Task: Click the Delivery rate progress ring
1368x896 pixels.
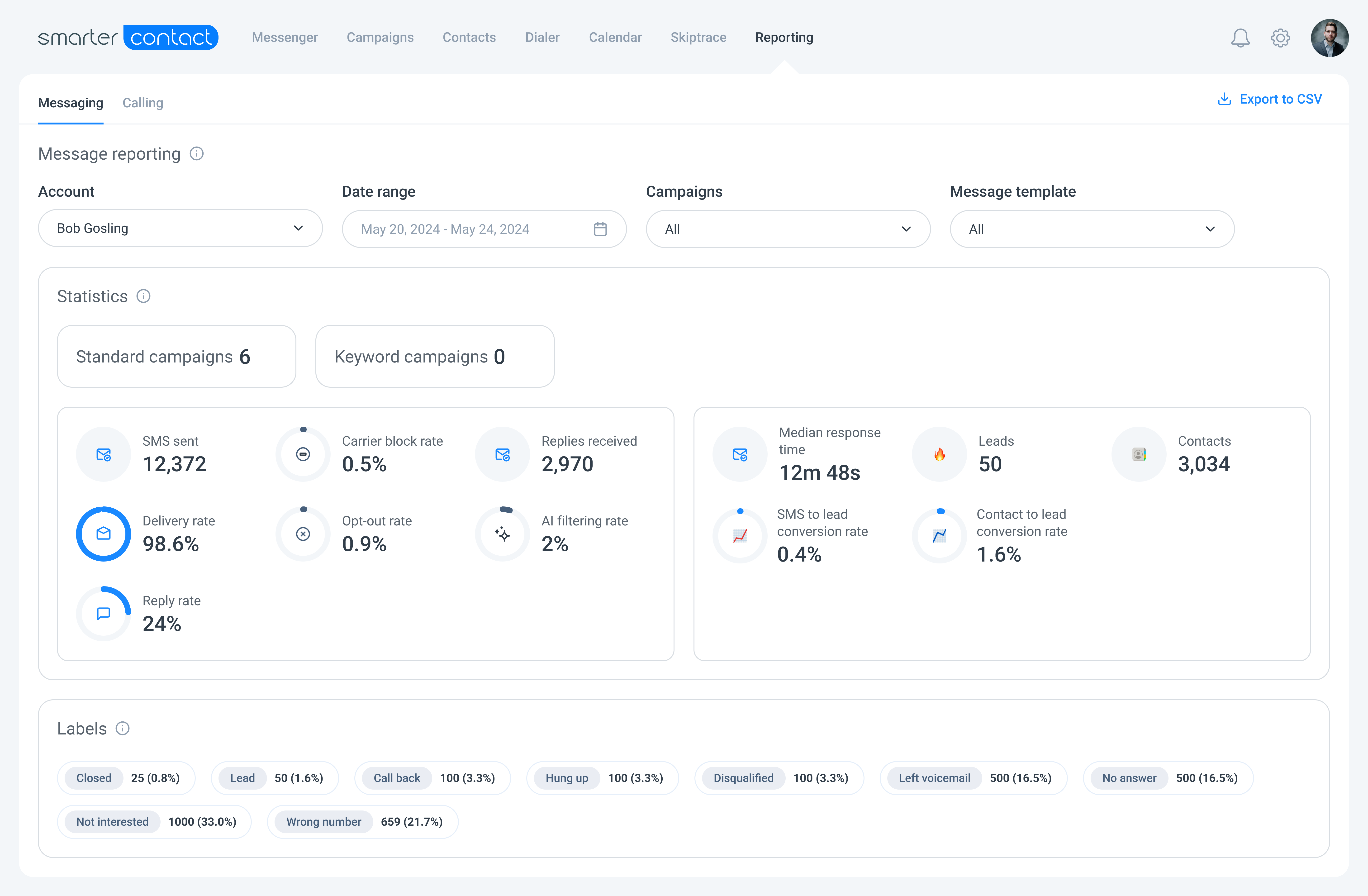Action: (x=104, y=534)
